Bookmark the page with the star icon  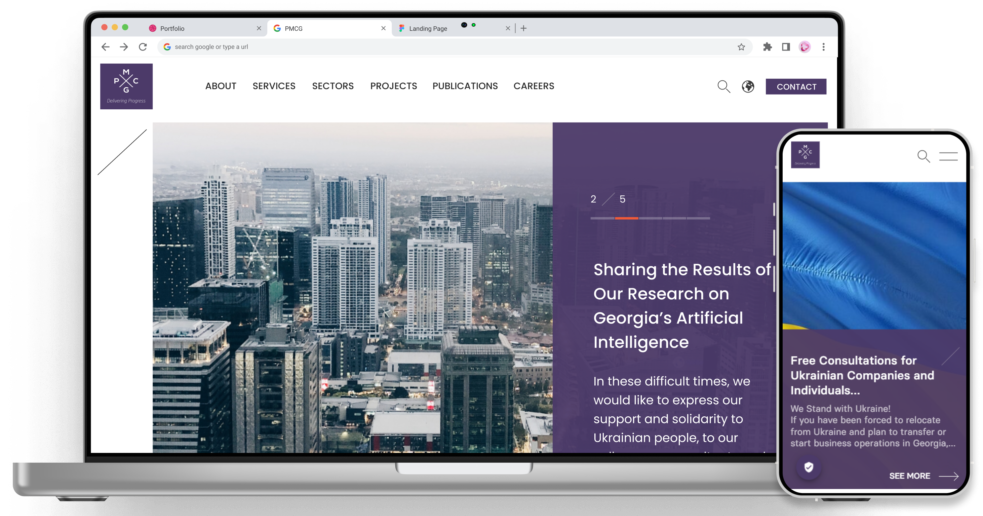741,47
